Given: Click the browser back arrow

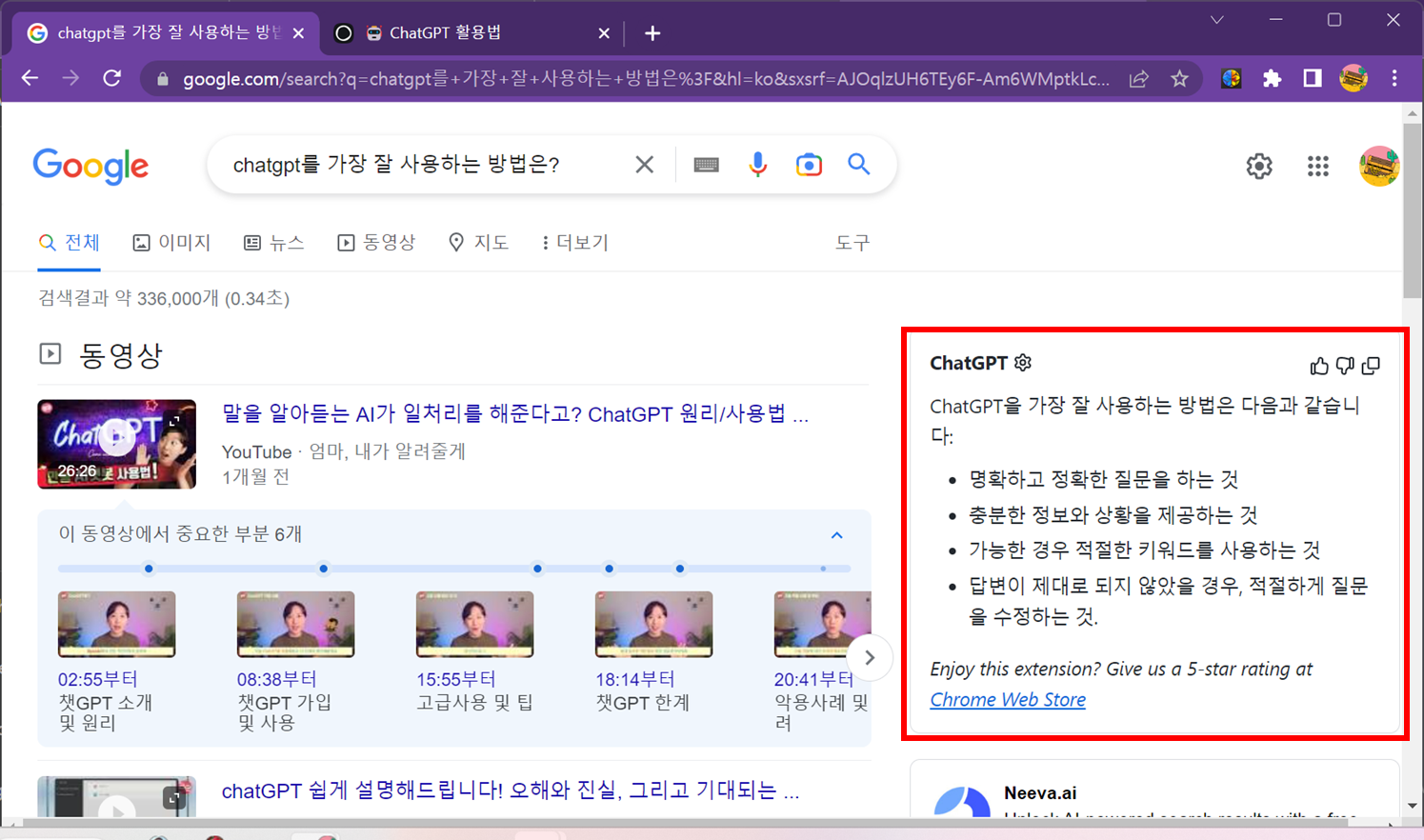Looking at the screenshot, I should point(30,78).
